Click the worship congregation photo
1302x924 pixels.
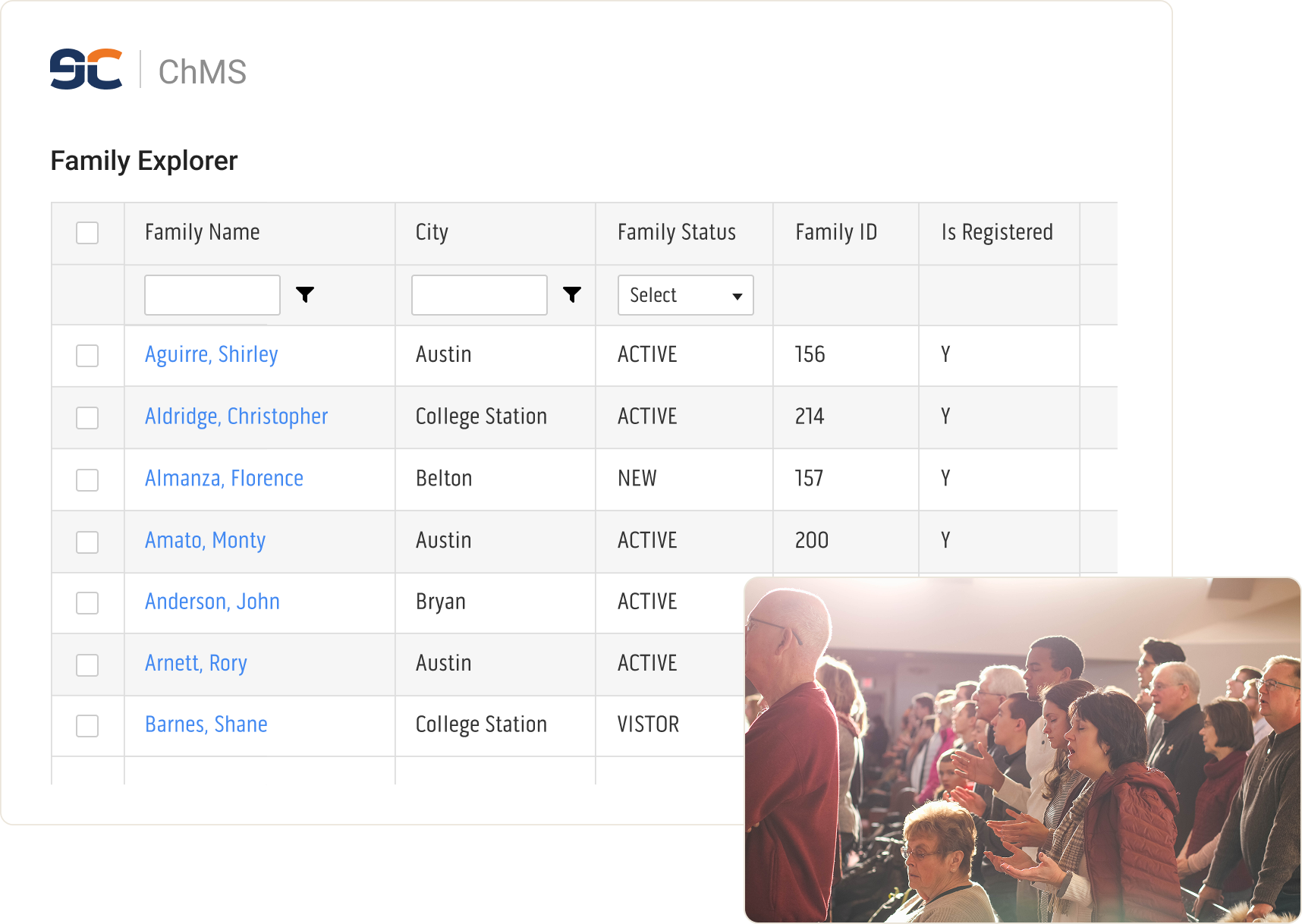[1022, 750]
